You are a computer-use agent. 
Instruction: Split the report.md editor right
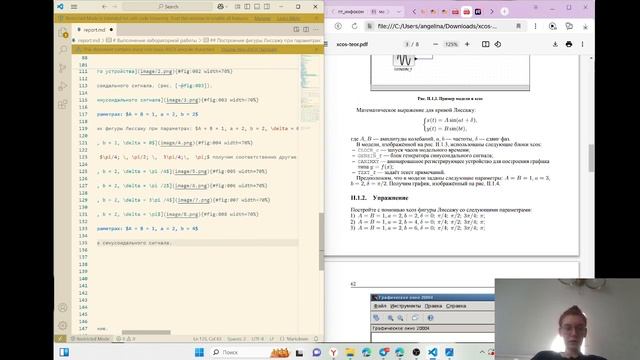[x=306, y=30]
